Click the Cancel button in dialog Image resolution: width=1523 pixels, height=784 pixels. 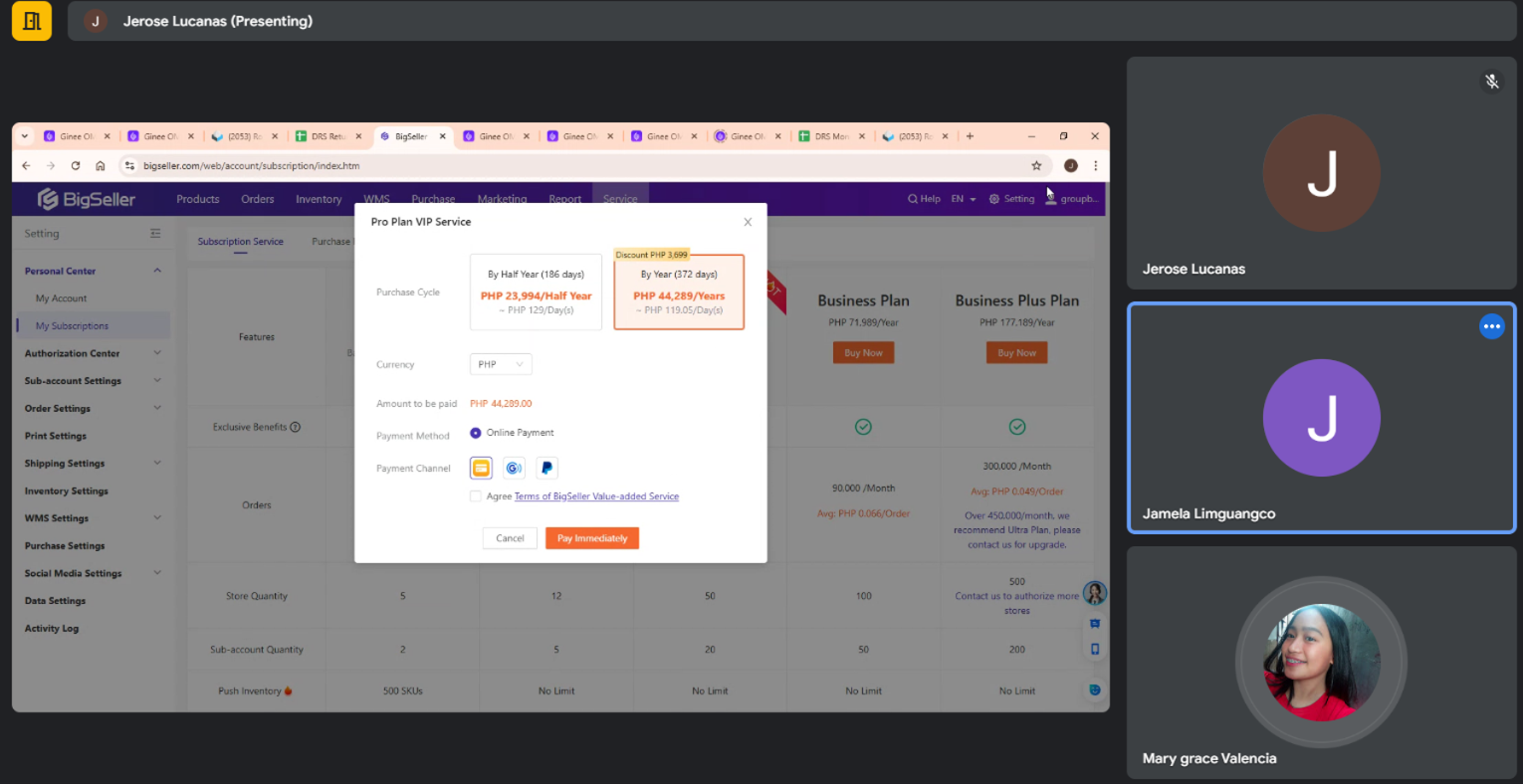(510, 538)
